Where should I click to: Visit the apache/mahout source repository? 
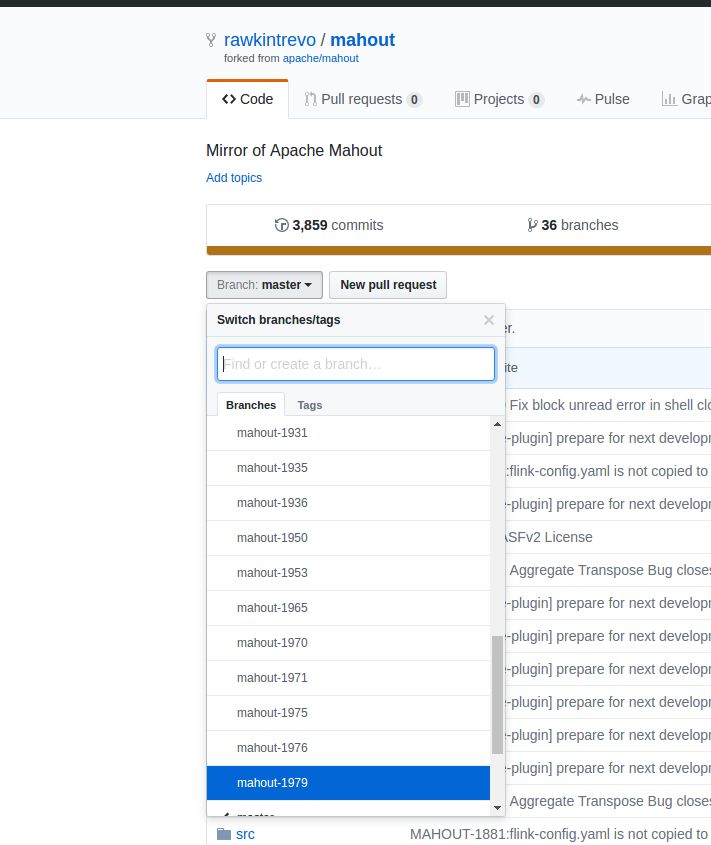click(320, 58)
